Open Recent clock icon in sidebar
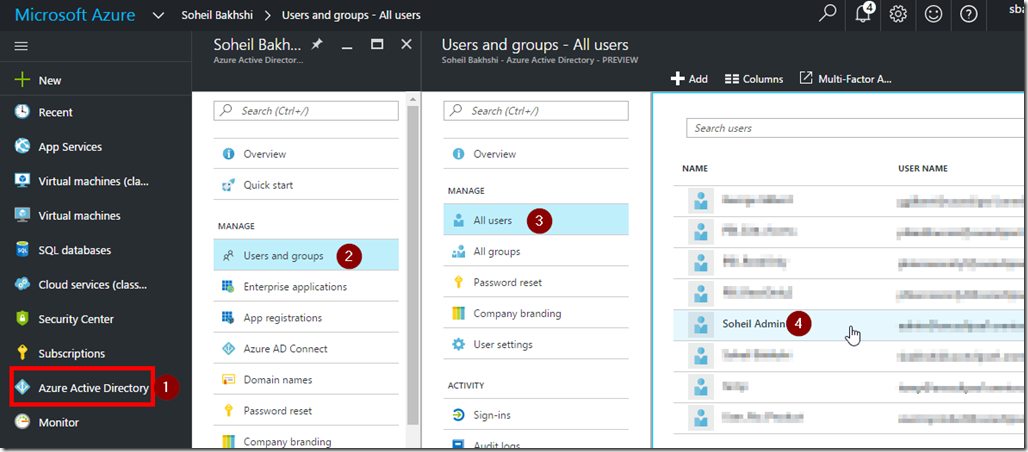The height and width of the screenshot is (452, 1028). [22, 112]
